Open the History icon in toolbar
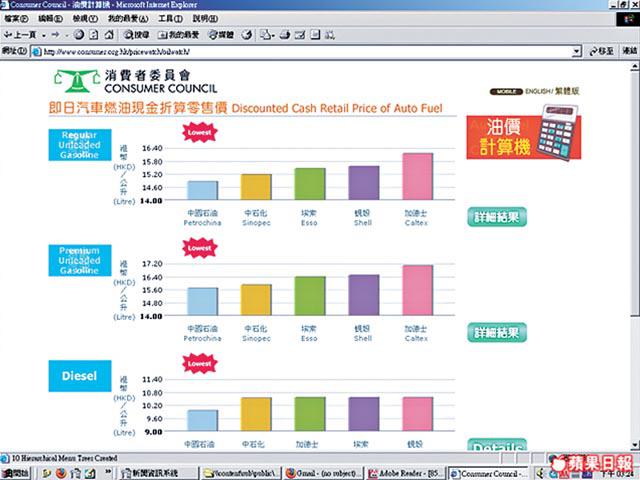Viewport: 640px width, 480px height. (x=247, y=35)
